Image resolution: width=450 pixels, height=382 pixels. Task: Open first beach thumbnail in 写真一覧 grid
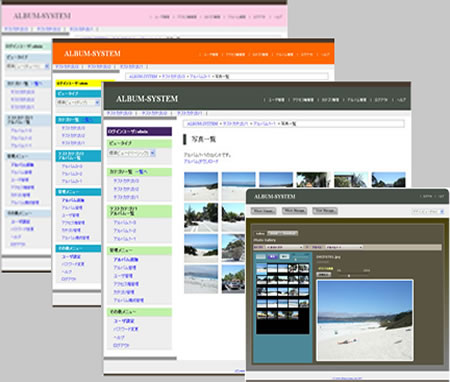tap(201, 186)
